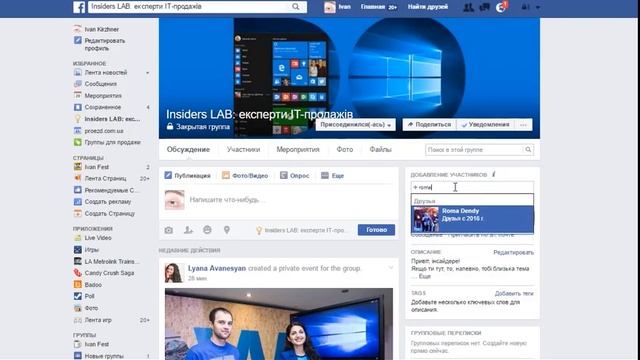
Task: Click tag people icon in composer
Action: [x=188, y=230]
